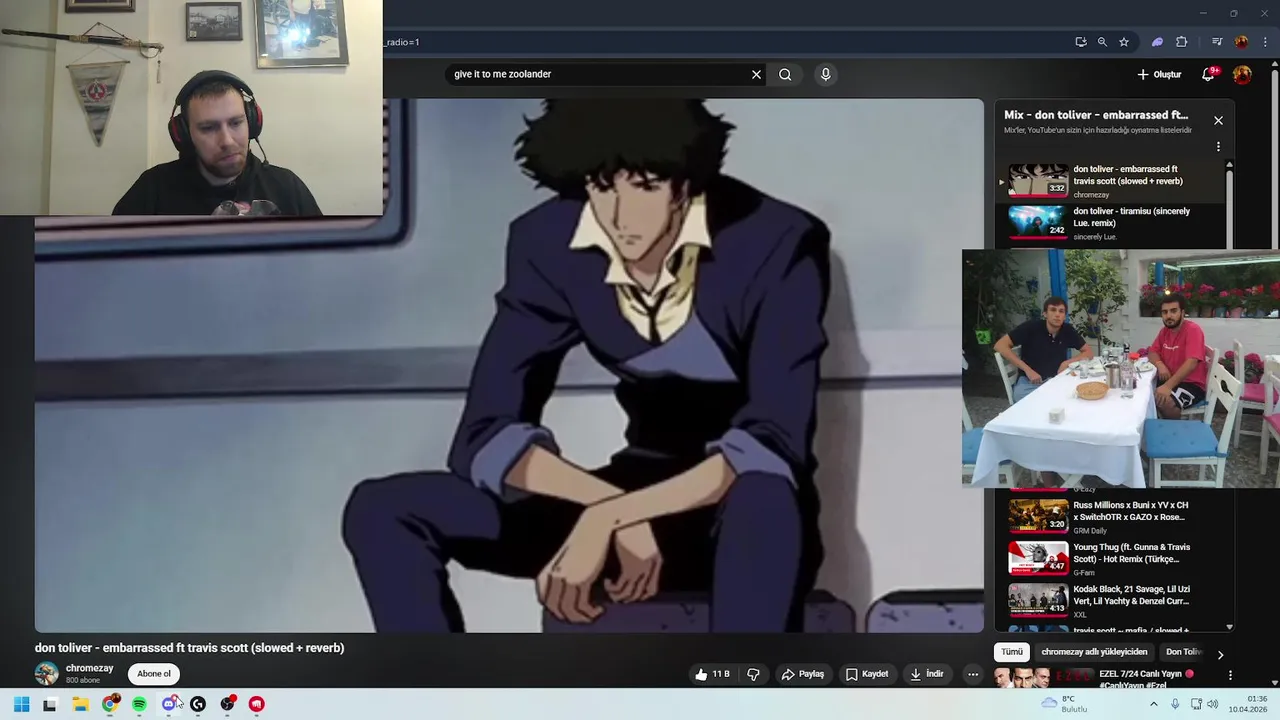Save the video with Kaydet
The image size is (1280, 720).
click(x=867, y=674)
